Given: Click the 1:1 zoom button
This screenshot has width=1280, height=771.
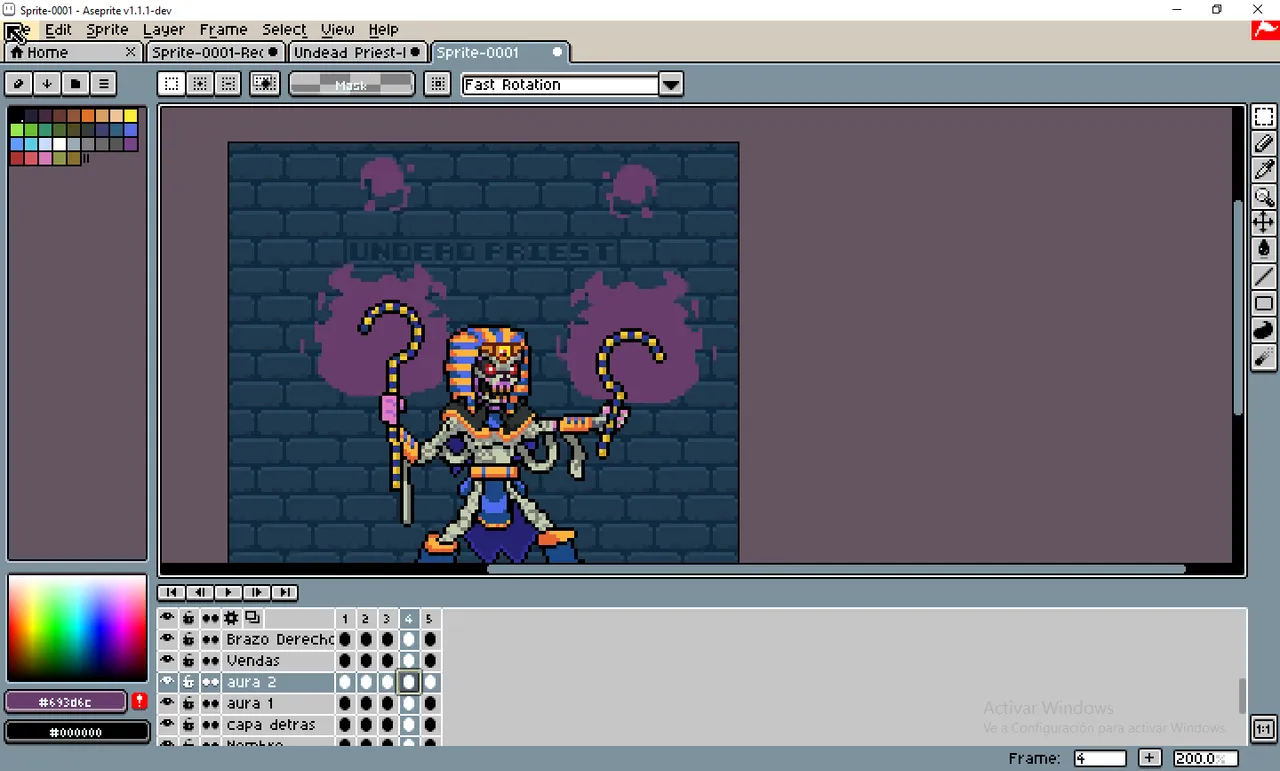Looking at the screenshot, I should [x=1264, y=728].
